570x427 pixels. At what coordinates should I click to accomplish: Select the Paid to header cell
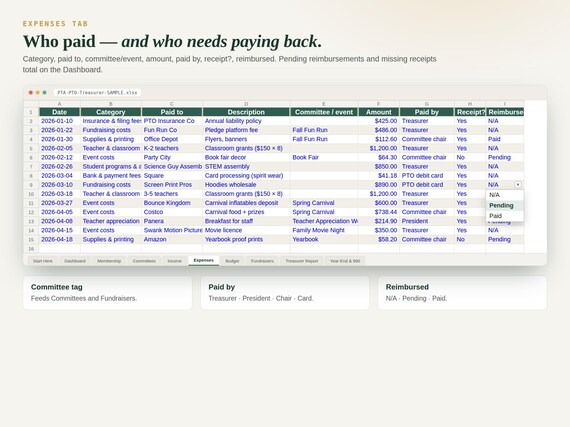[172, 112]
